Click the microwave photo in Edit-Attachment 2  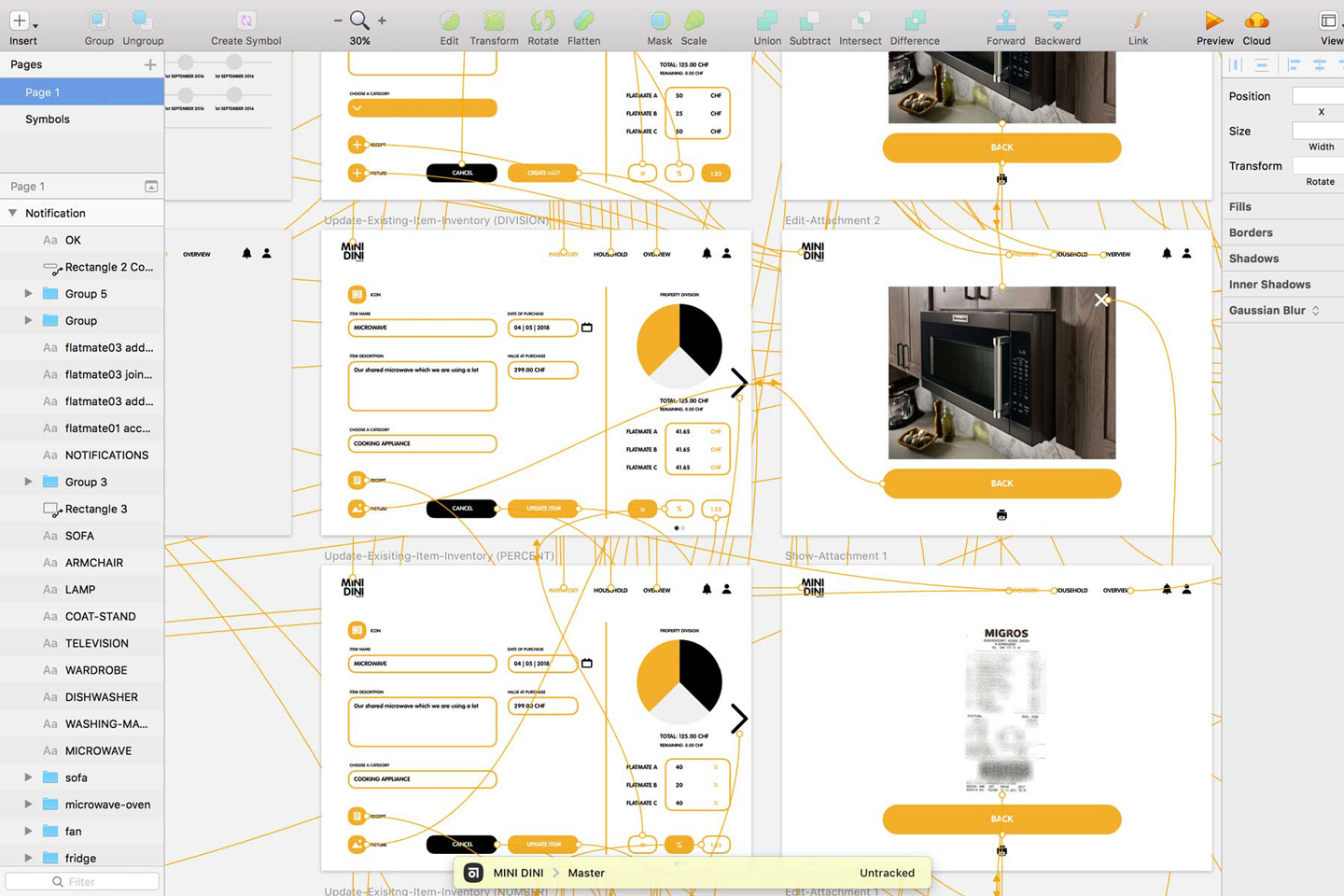coord(1001,372)
